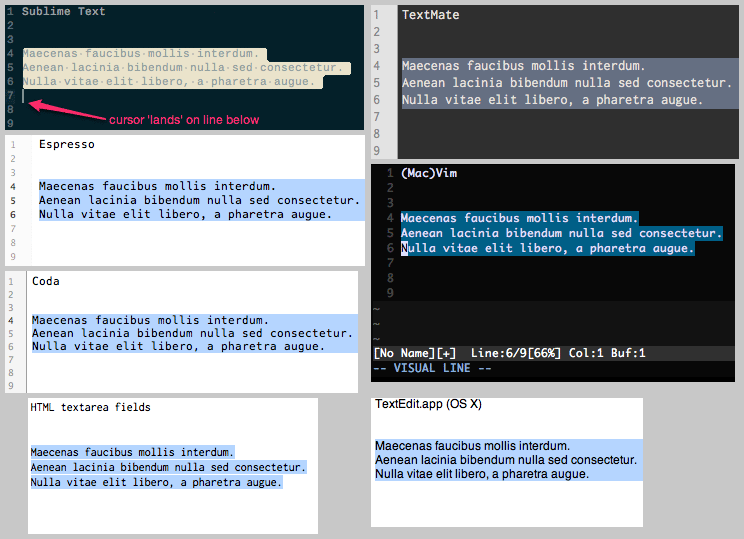Click 'Maecenas faucibus' line in Sublime Text

click(141, 54)
